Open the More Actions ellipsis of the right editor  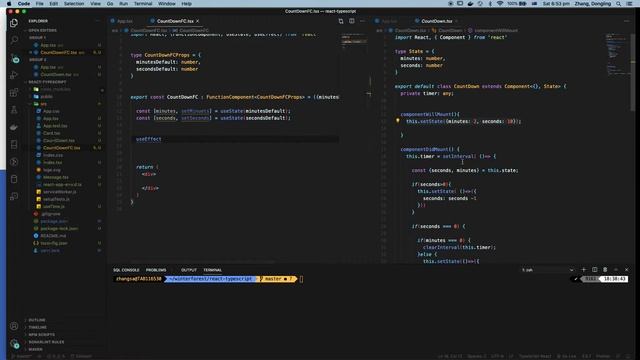tap(627, 21)
